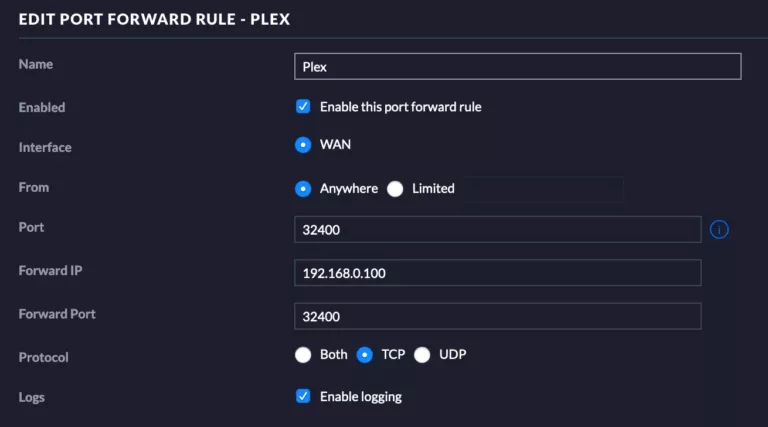The width and height of the screenshot is (768, 427).
Task: Select the UDP protocol radio button
Action: (x=422, y=354)
